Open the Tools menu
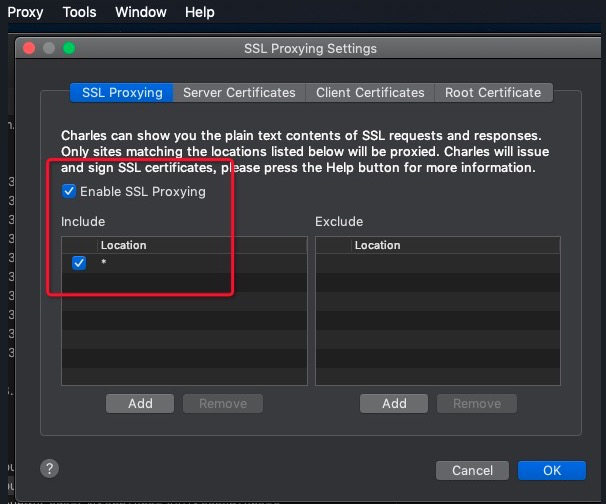The width and height of the screenshot is (606, 504). tap(80, 12)
